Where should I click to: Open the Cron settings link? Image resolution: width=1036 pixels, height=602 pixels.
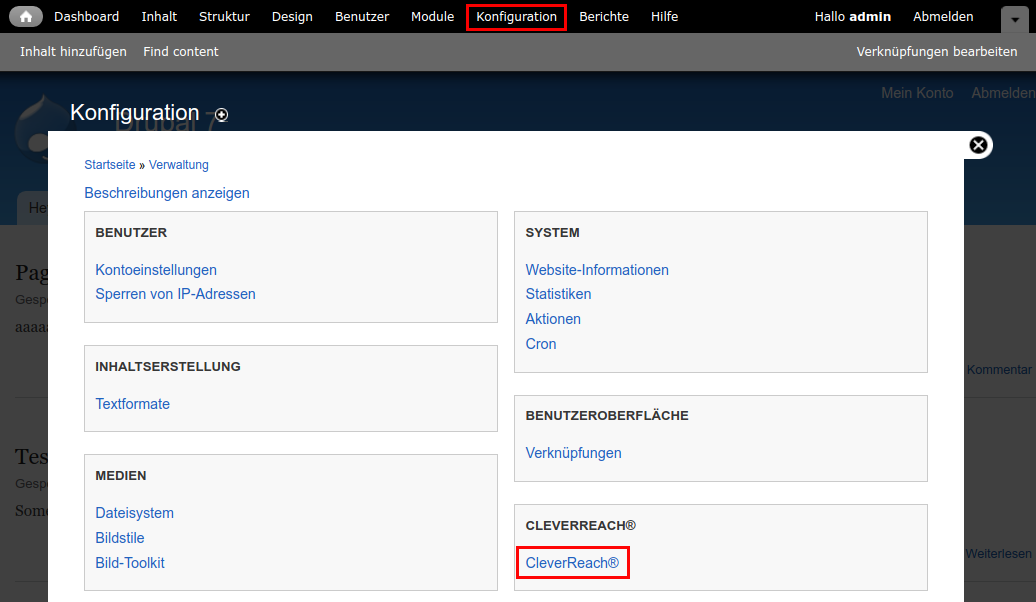[x=541, y=344]
